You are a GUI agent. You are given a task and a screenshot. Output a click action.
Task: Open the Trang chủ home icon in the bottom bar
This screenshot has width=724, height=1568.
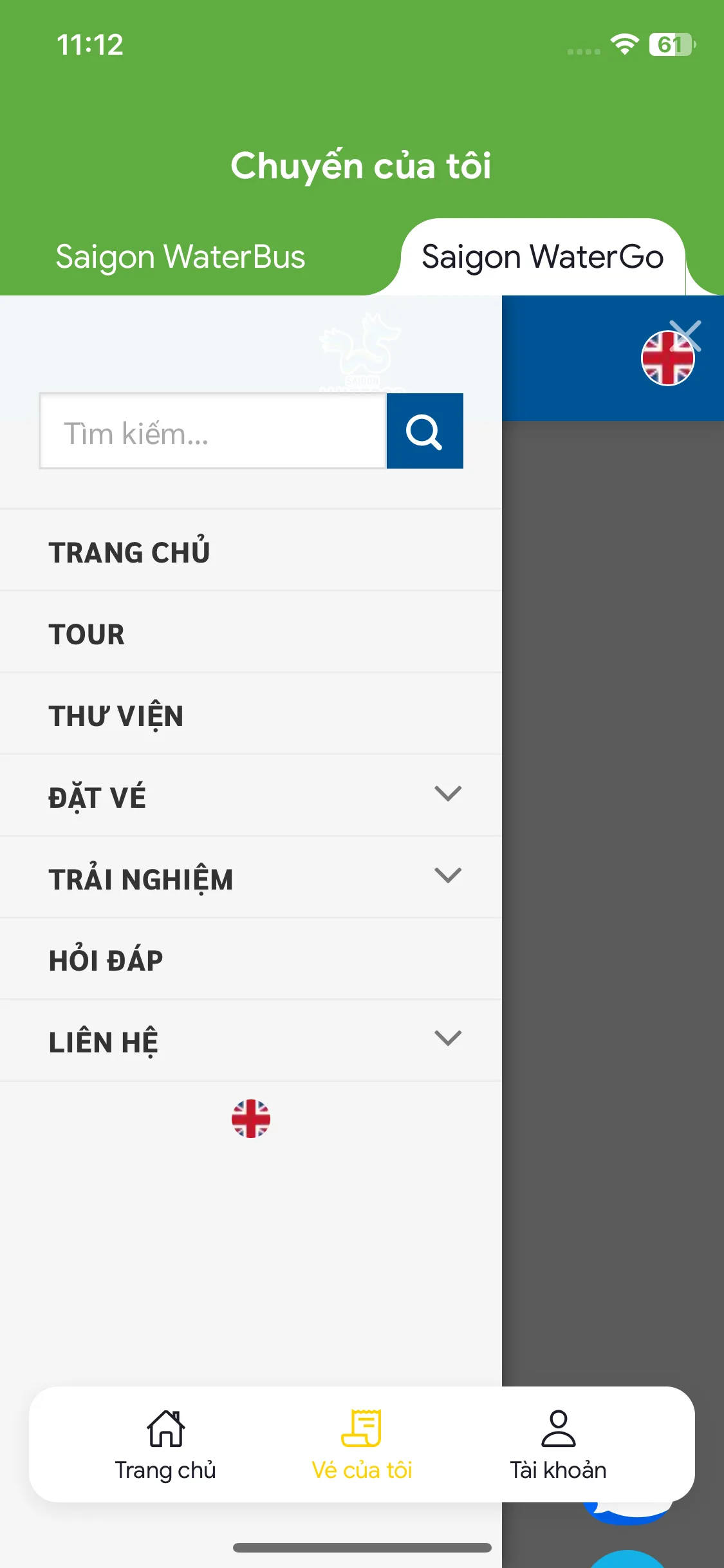pos(165,1428)
